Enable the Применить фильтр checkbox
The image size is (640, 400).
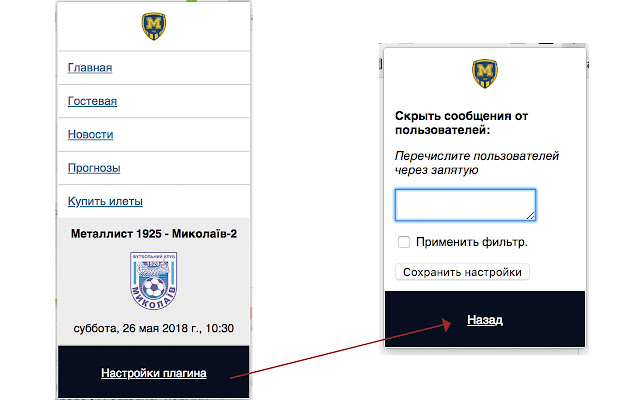click(404, 242)
